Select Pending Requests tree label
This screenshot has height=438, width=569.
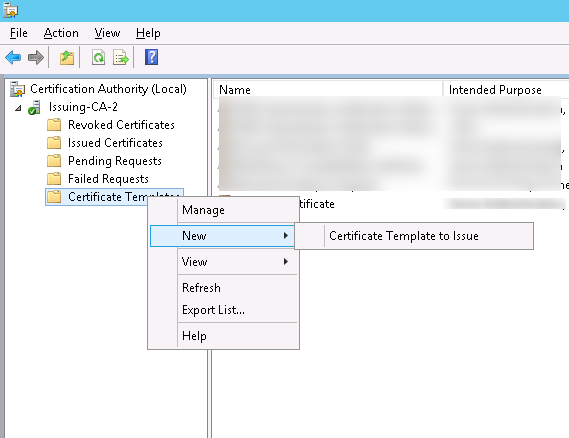[x=115, y=161]
